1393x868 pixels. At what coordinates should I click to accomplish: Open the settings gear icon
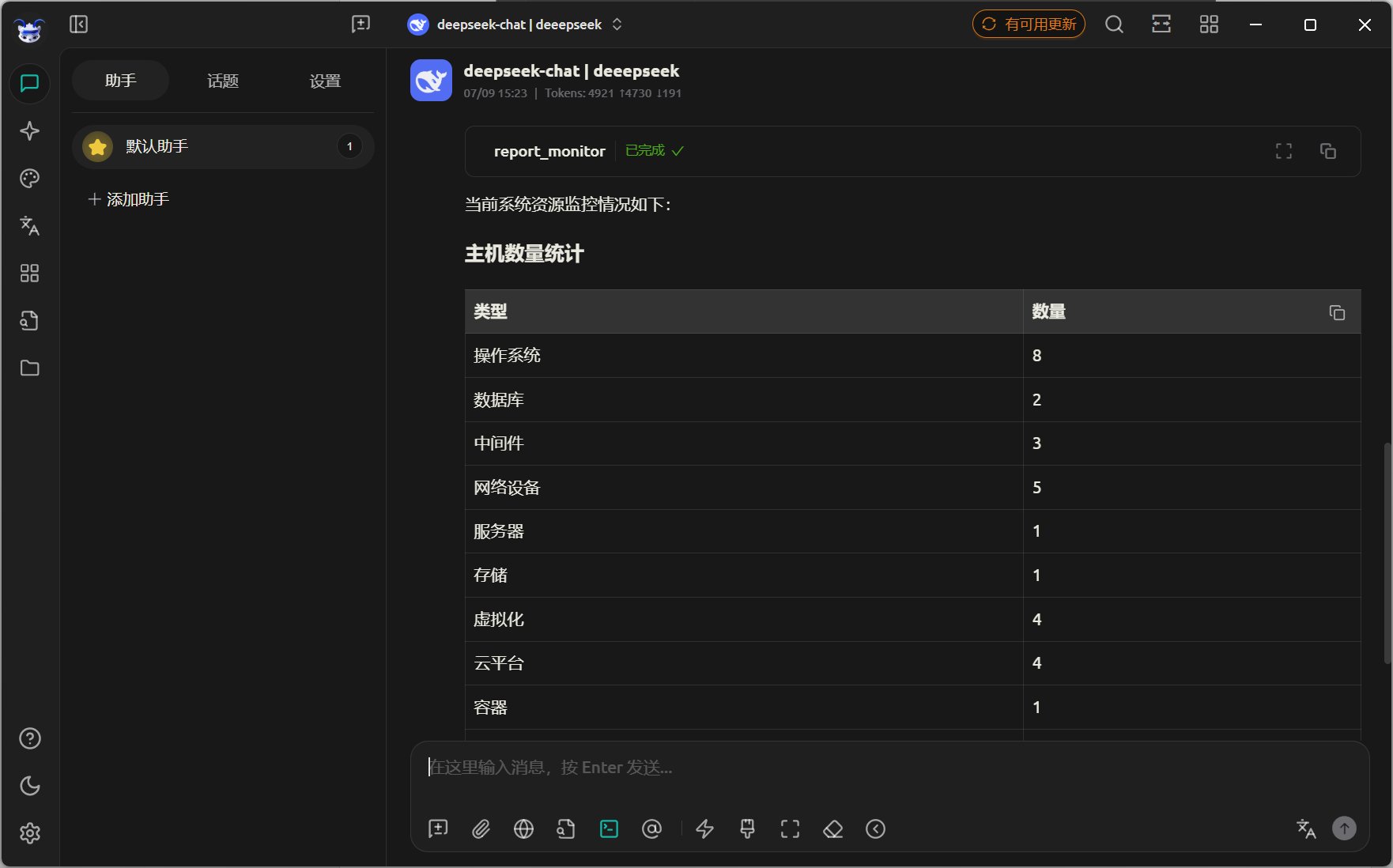coord(30,833)
